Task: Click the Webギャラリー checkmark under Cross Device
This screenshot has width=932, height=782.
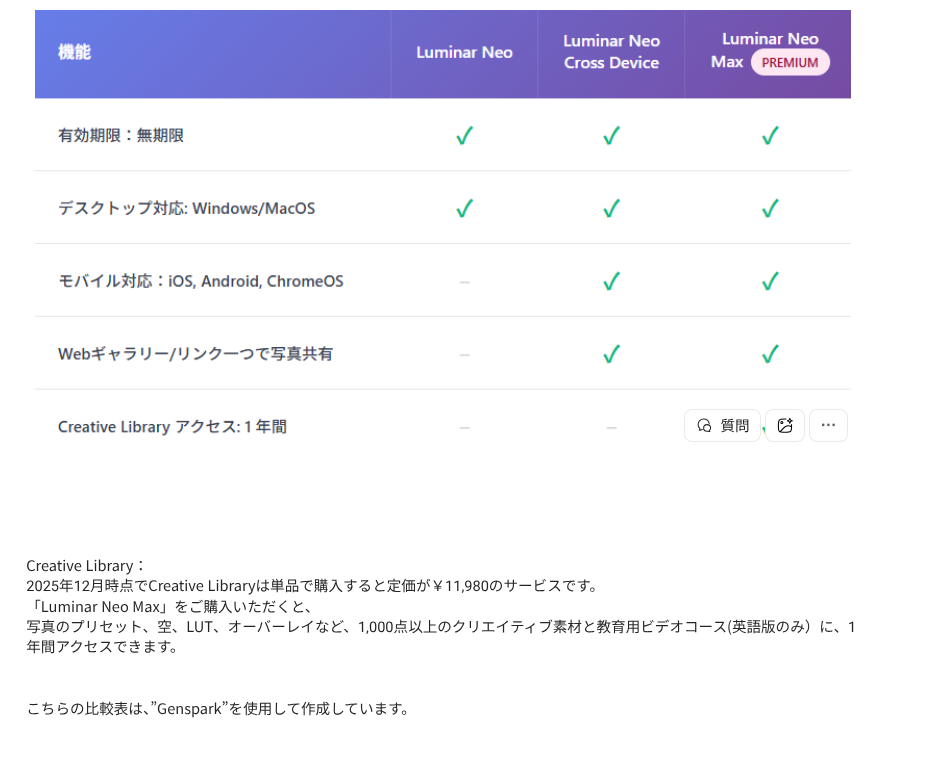Action: tap(611, 354)
